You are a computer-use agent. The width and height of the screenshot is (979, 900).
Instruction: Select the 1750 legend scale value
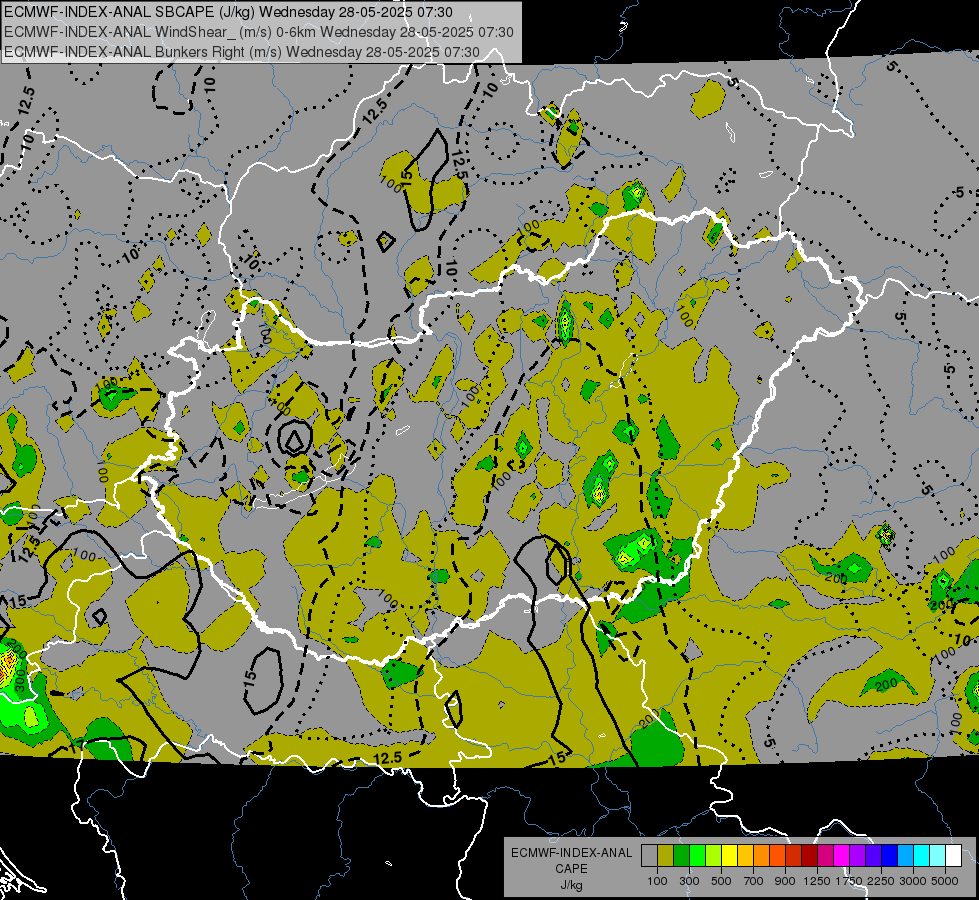tap(849, 881)
